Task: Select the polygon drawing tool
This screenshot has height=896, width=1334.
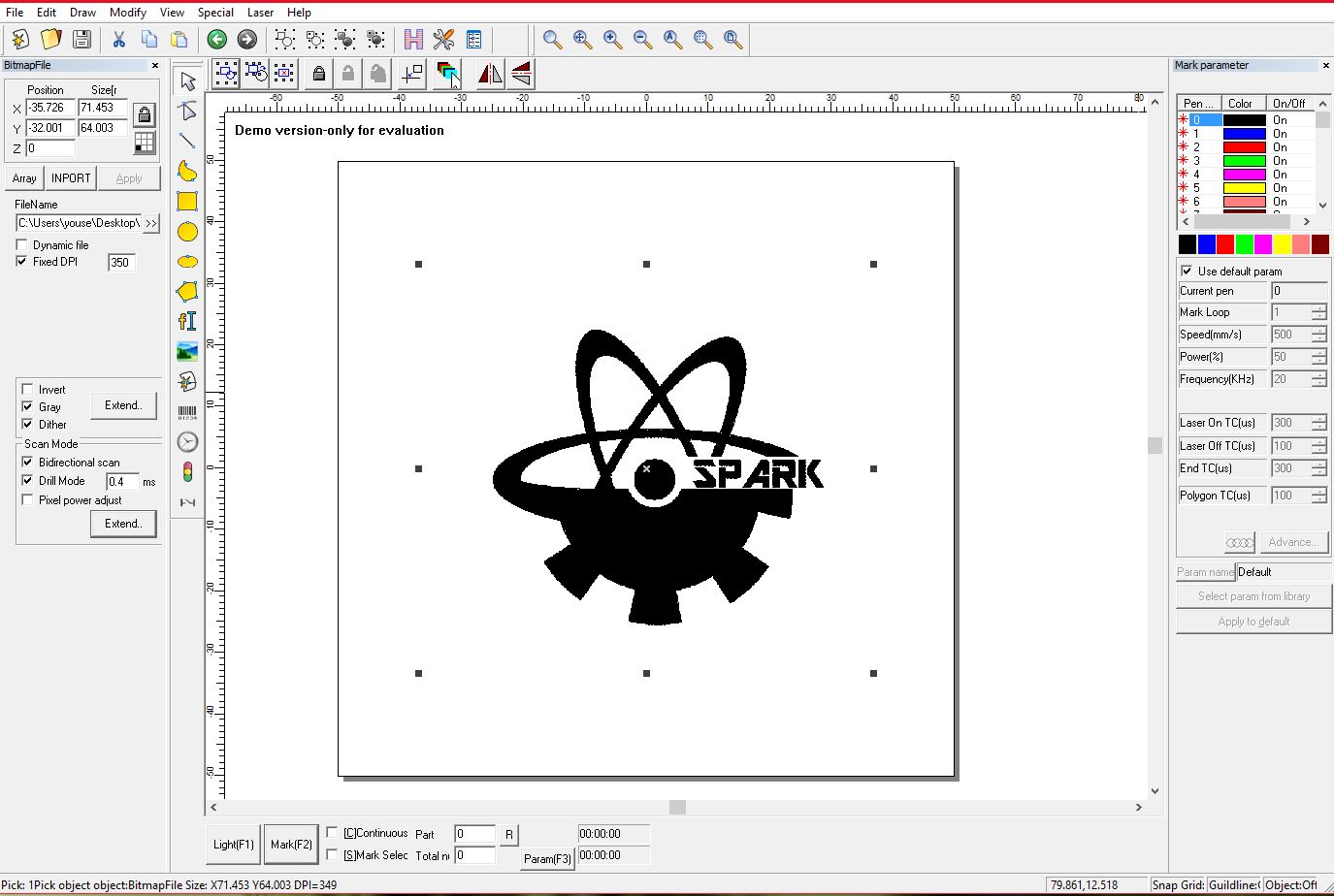Action: click(187, 292)
